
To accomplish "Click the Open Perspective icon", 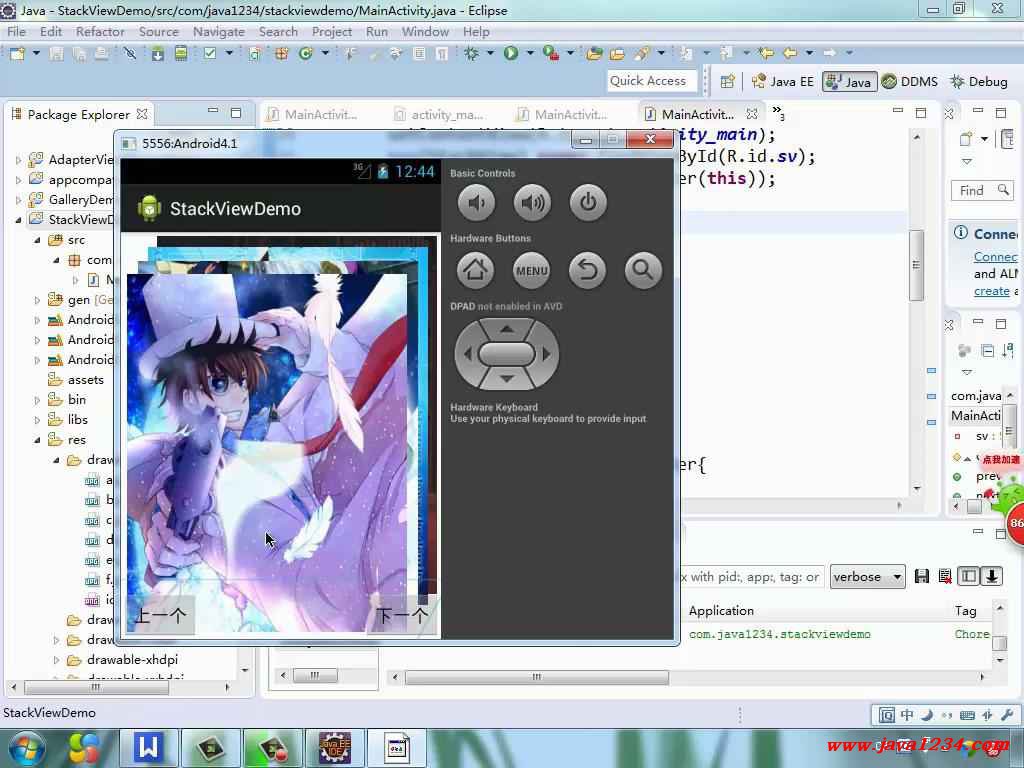I will pyautogui.click(x=728, y=81).
